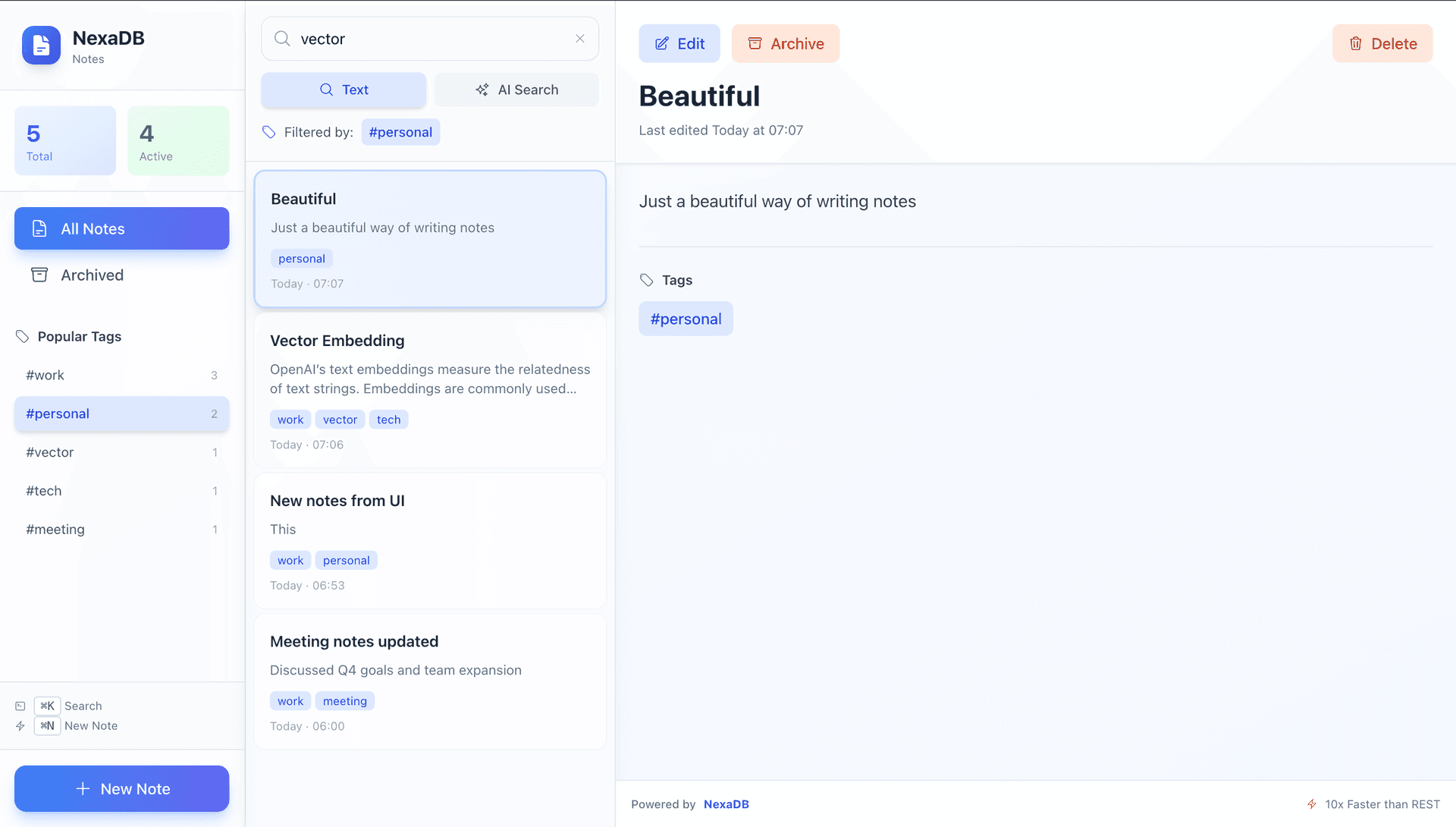The height and width of the screenshot is (827, 1456).
Task: Select the Vector Embedding note
Action: 430,391
